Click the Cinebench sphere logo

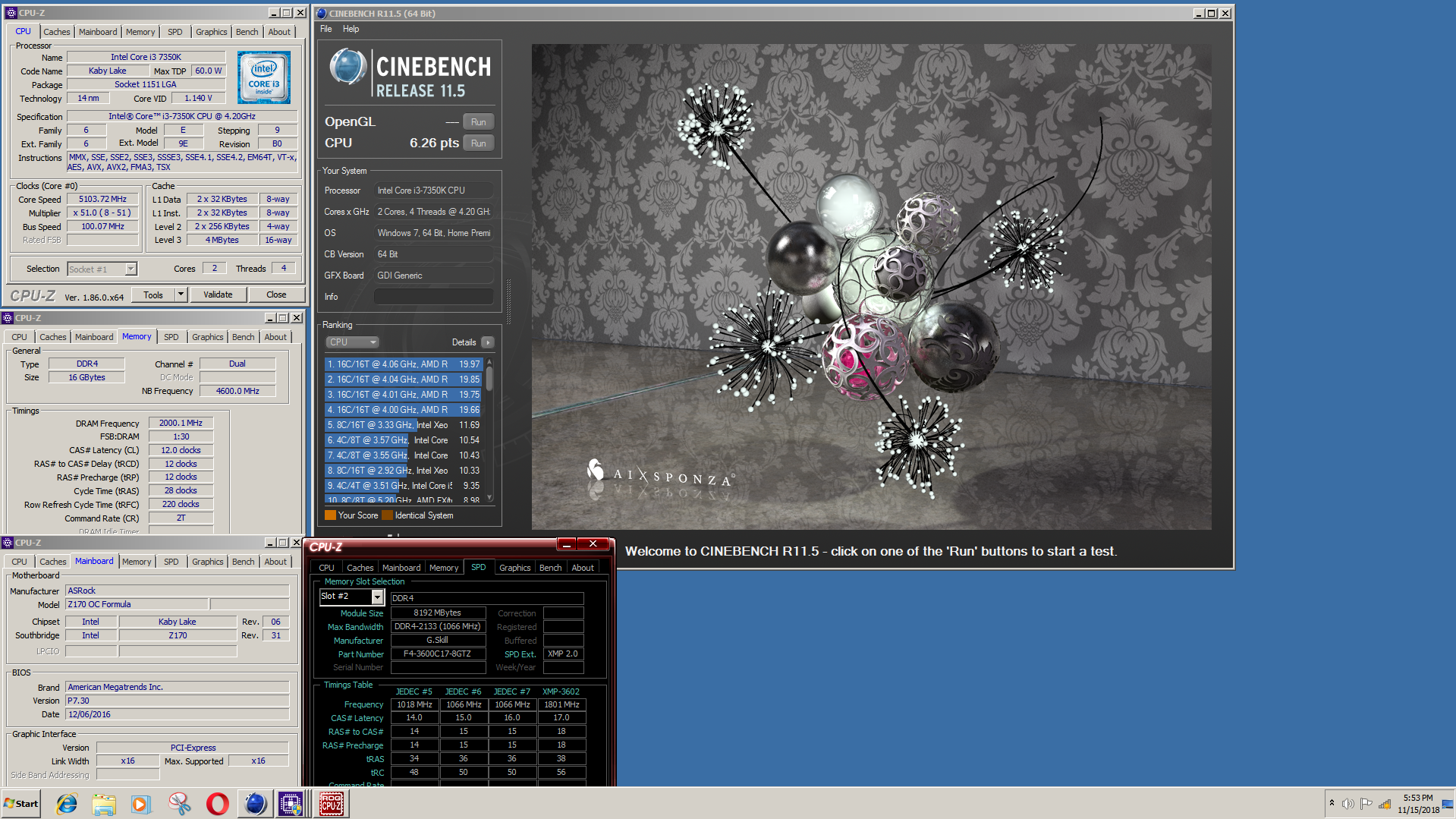coord(347,66)
